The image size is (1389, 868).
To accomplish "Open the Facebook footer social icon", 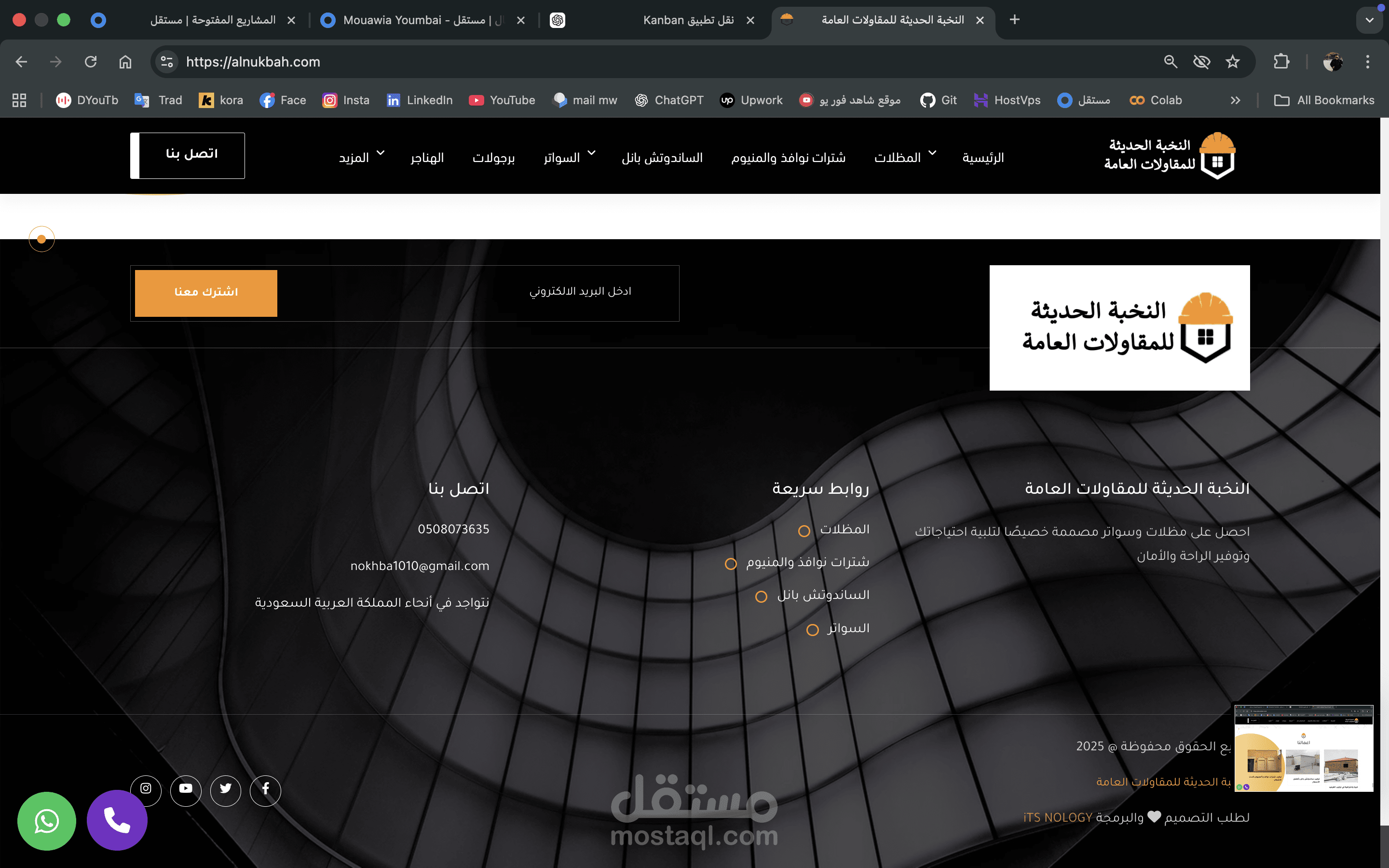I will click(265, 789).
